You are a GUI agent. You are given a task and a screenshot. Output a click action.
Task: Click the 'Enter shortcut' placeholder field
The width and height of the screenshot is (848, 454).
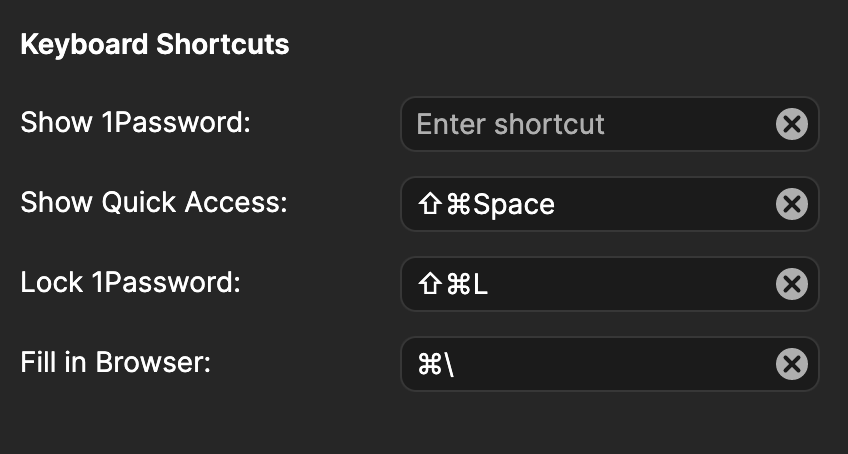click(510, 124)
